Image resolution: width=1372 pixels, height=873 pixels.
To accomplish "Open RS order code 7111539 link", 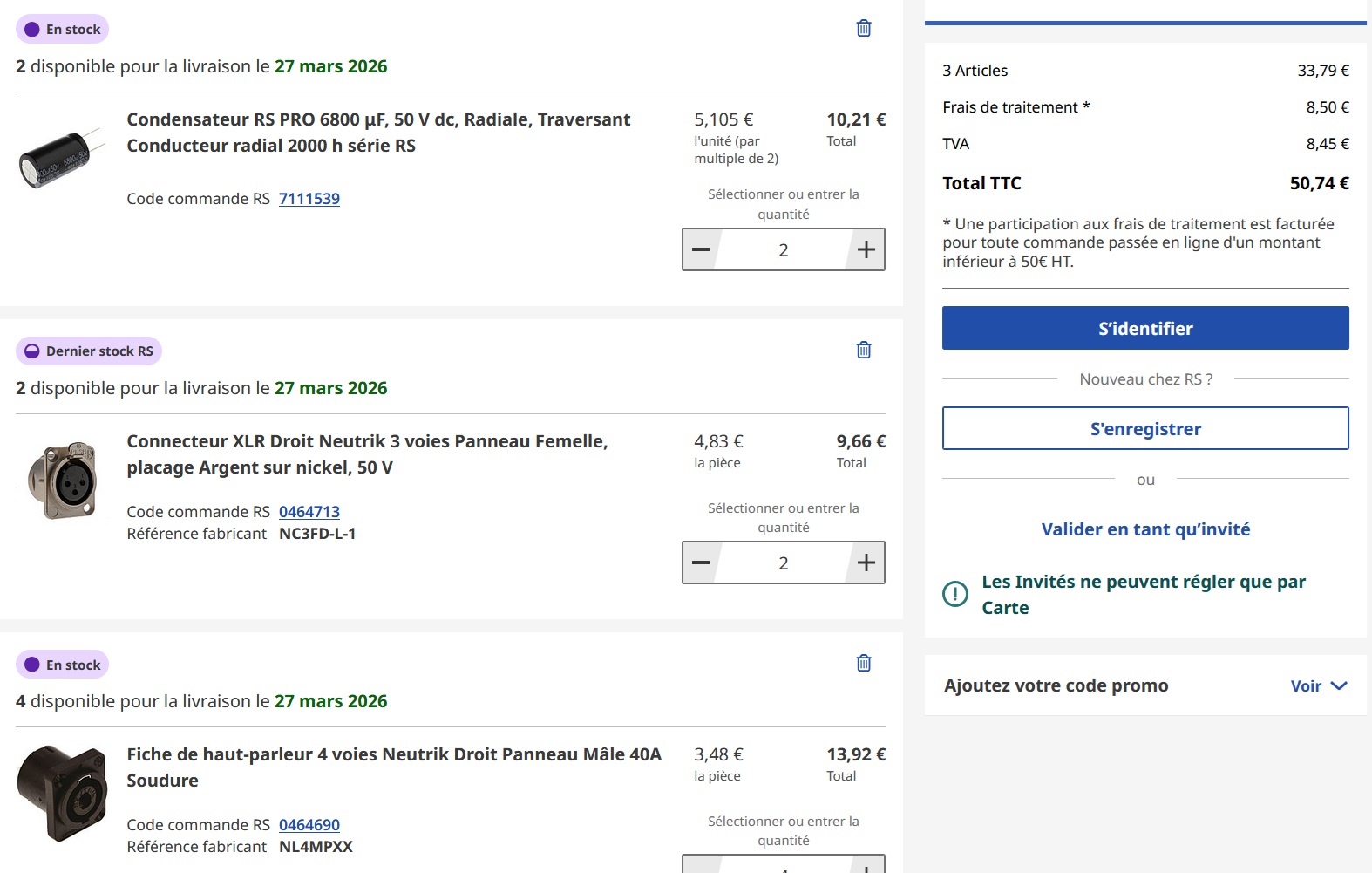I will click(309, 199).
